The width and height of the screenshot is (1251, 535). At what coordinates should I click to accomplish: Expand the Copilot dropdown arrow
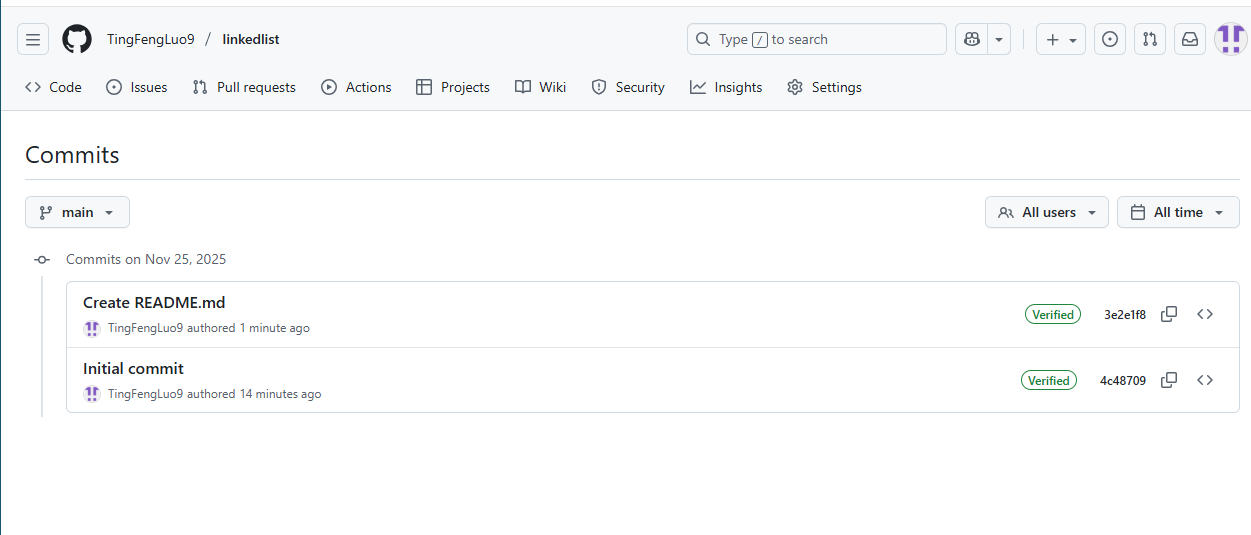[998, 40]
